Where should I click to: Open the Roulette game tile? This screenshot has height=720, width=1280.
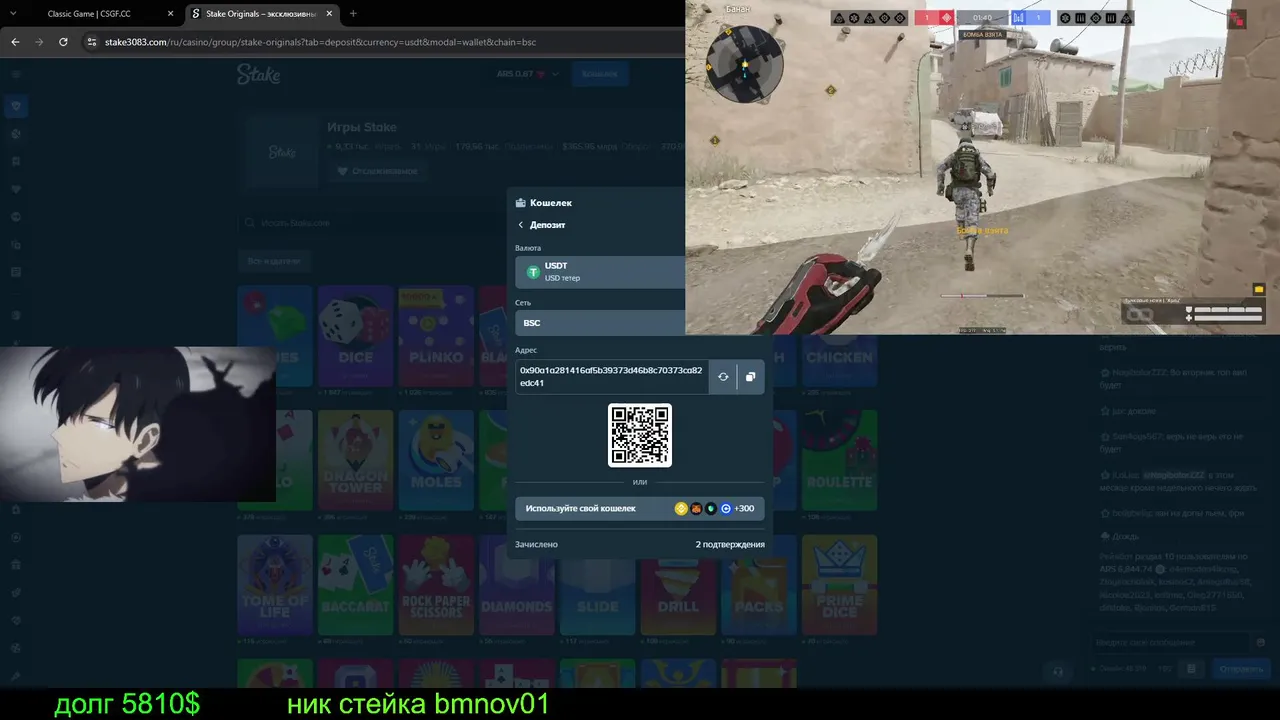[839, 460]
